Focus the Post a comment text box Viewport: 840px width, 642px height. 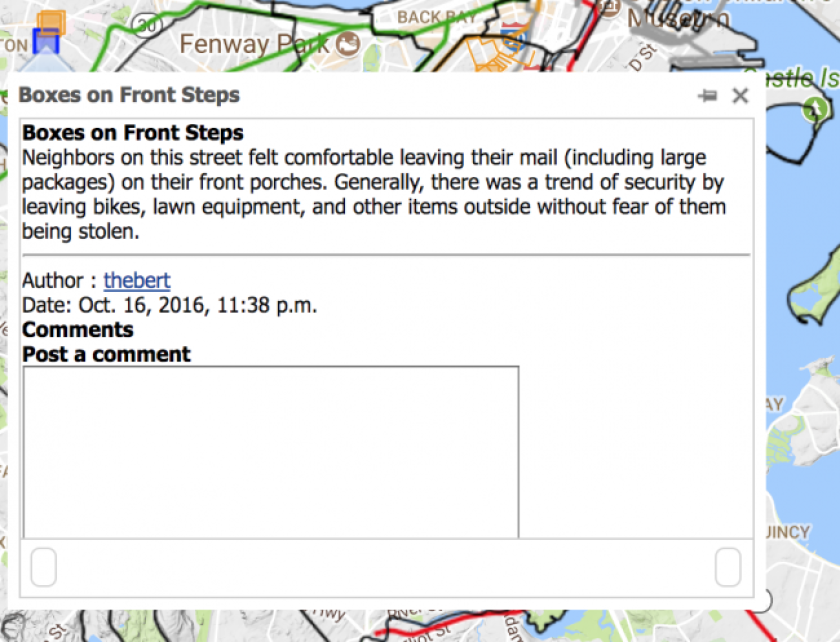pyautogui.click(x=271, y=452)
